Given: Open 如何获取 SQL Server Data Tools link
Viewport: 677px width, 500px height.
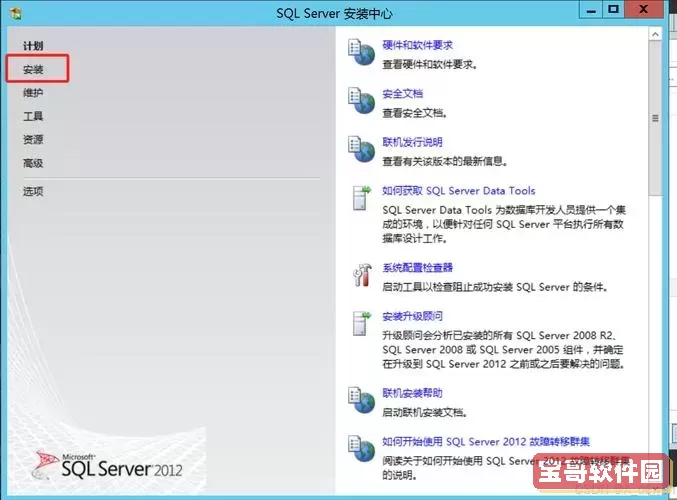Looking at the screenshot, I should click(459, 191).
